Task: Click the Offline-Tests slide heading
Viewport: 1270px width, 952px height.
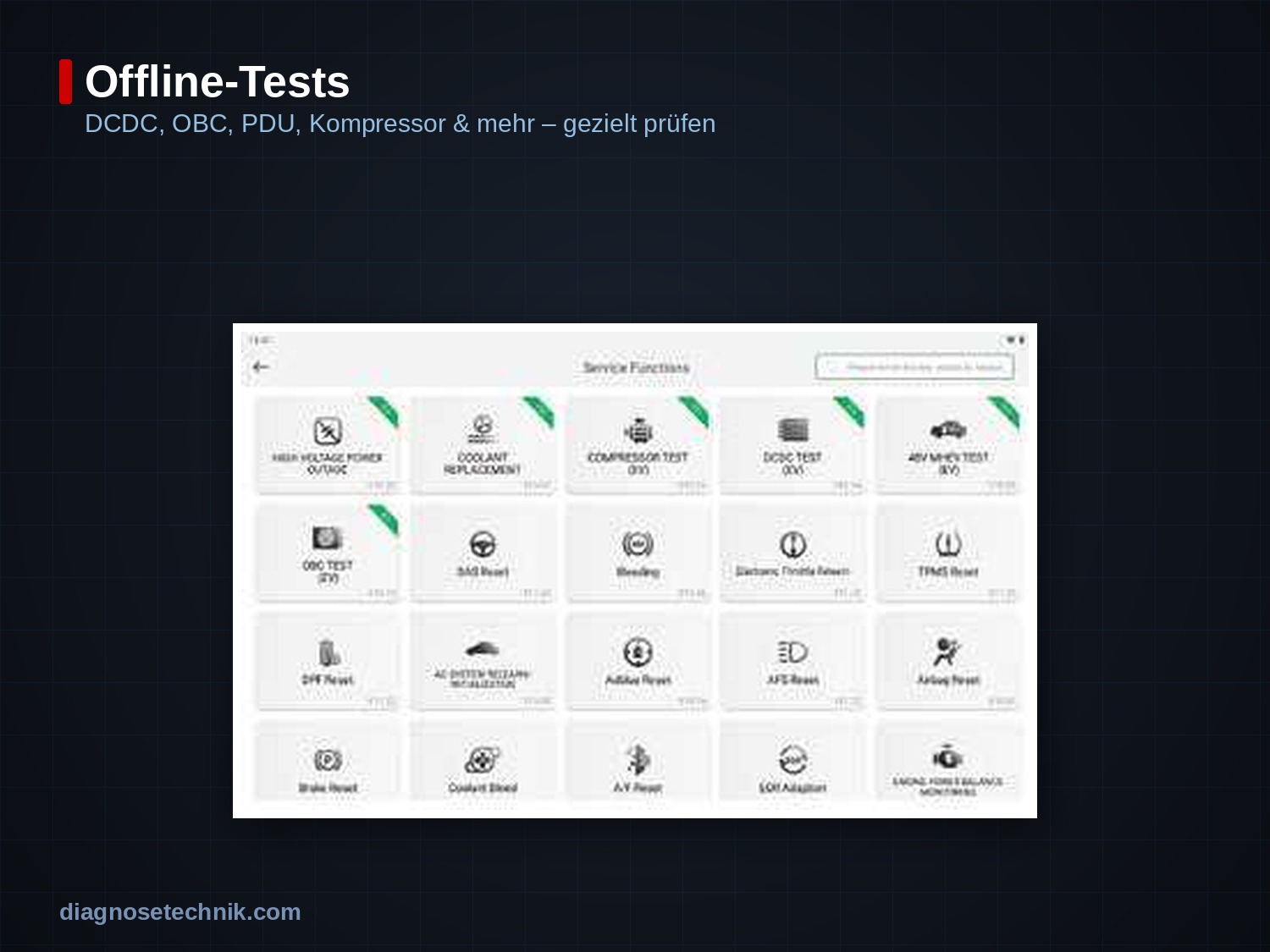Action: [x=218, y=82]
